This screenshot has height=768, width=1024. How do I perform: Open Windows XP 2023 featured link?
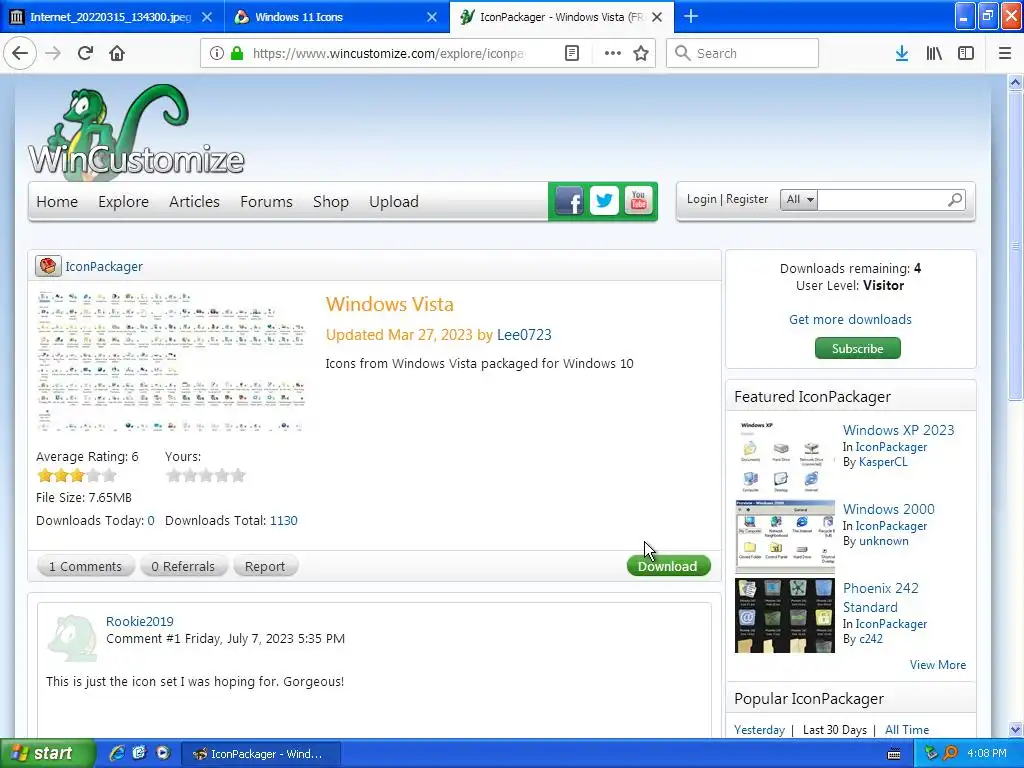pos(898,430)
